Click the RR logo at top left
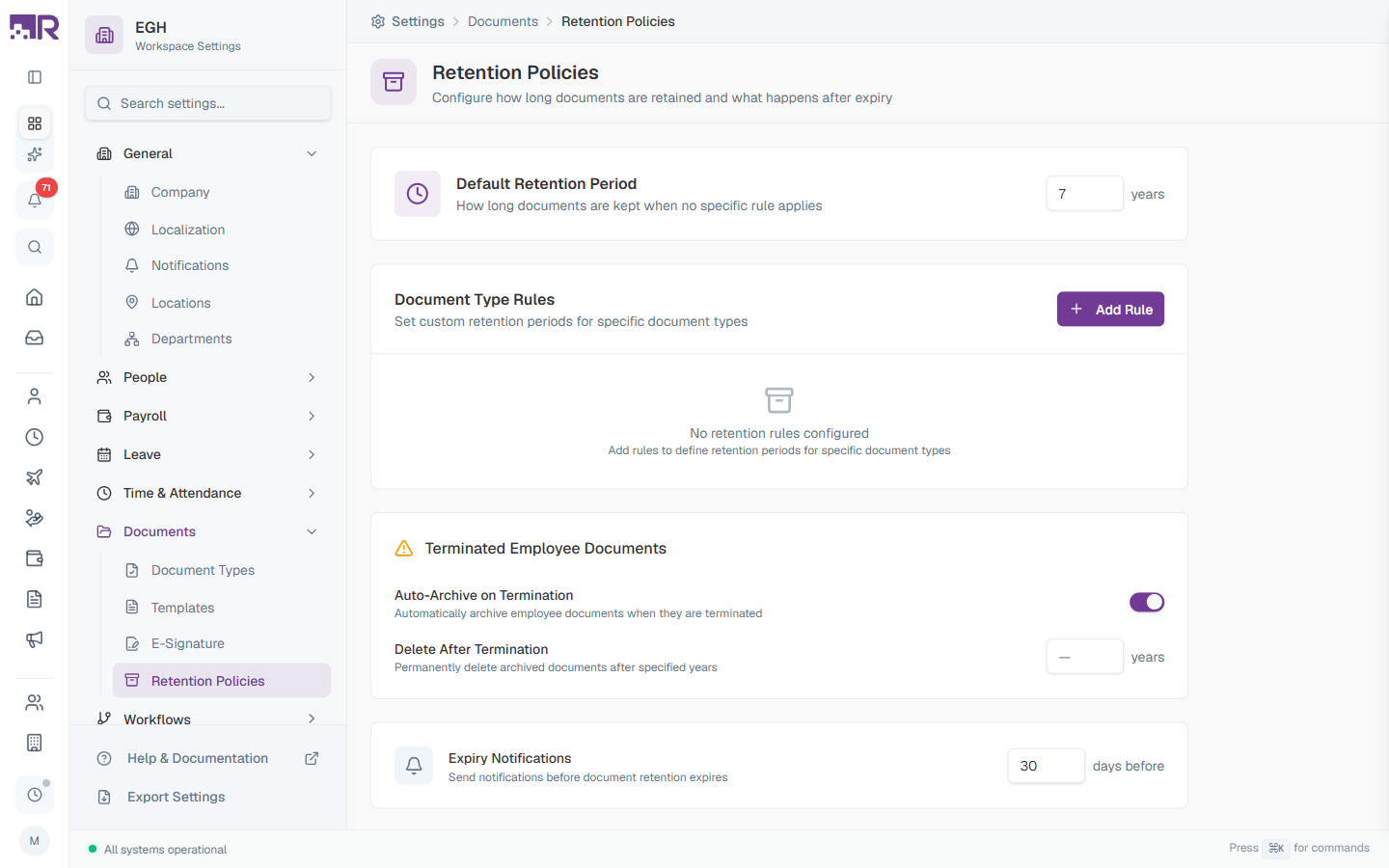The width and height of the screenshot is (1389, 868). [x=35, y=27]
